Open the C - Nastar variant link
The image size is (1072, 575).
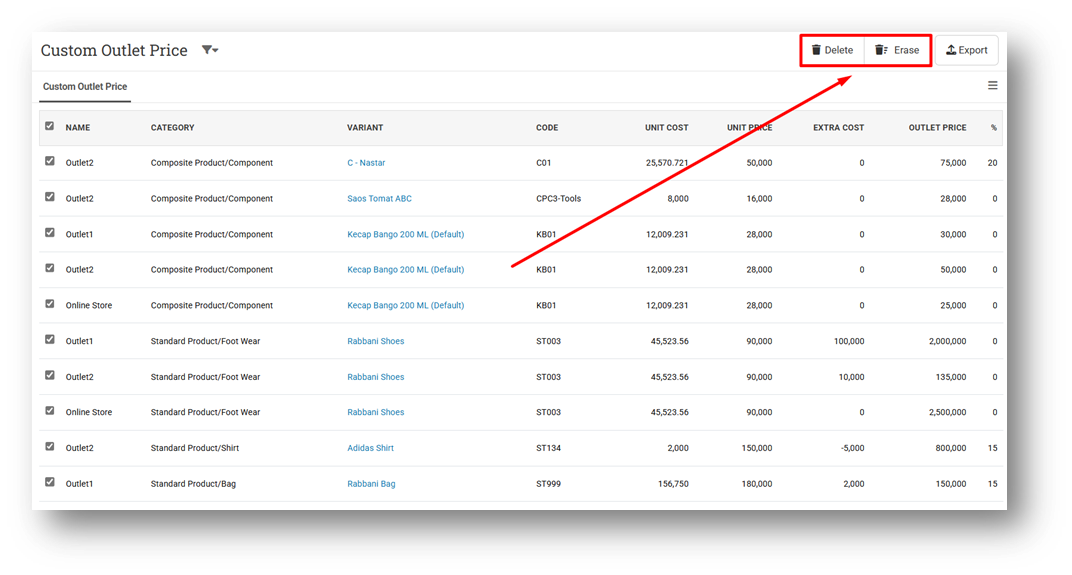pos(366,163)
